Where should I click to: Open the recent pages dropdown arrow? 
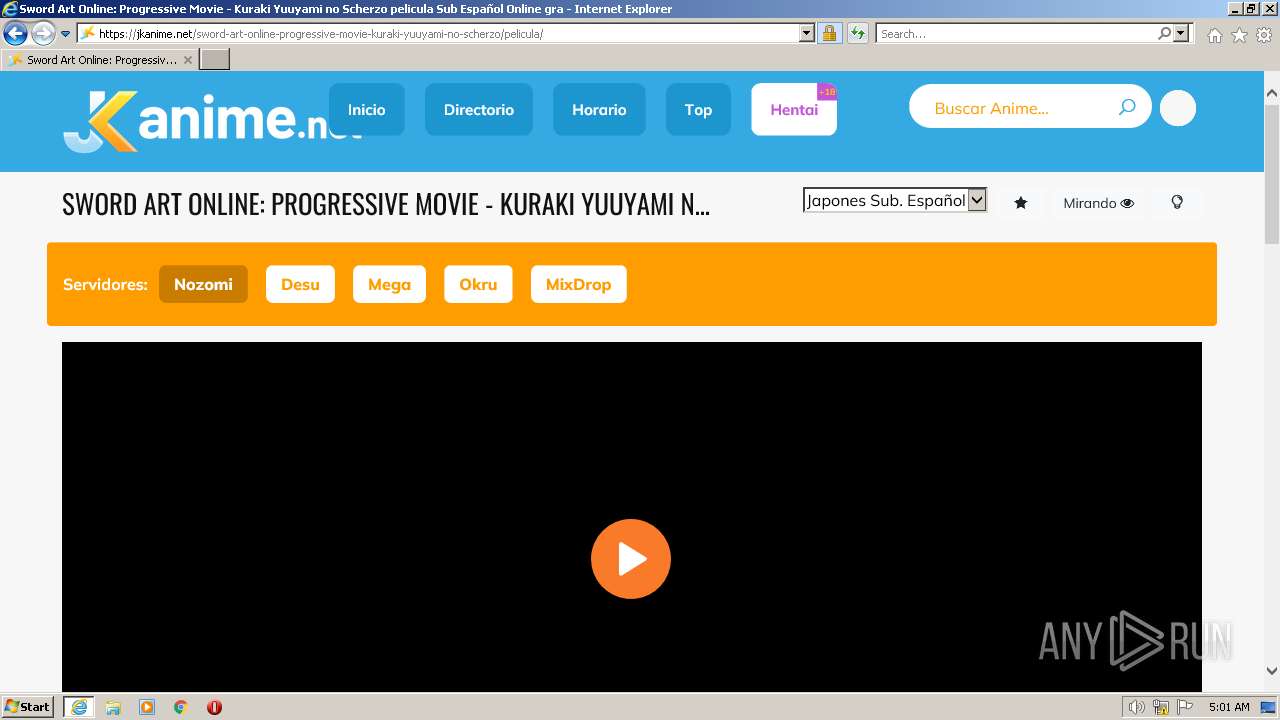(x=65, y=34)
